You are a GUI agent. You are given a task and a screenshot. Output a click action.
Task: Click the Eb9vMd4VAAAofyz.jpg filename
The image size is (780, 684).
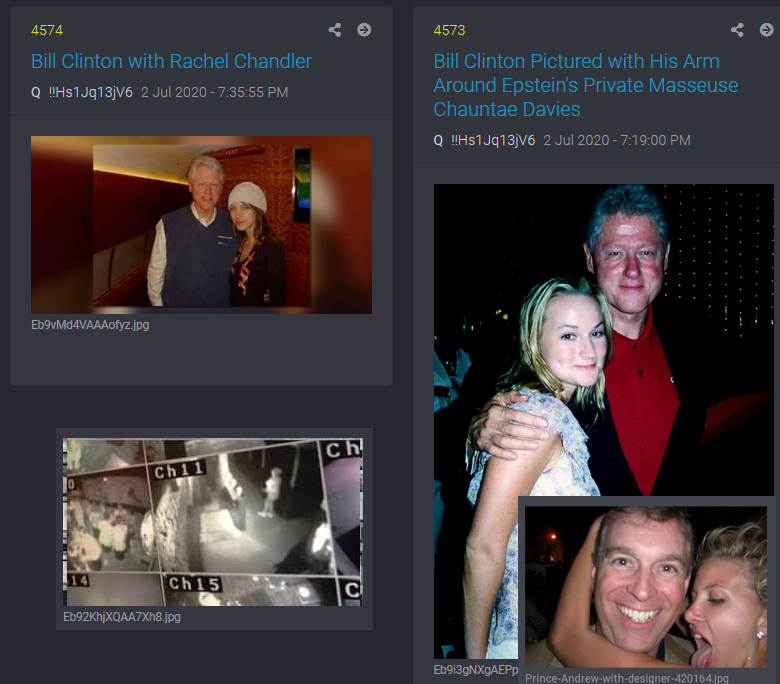90,325
